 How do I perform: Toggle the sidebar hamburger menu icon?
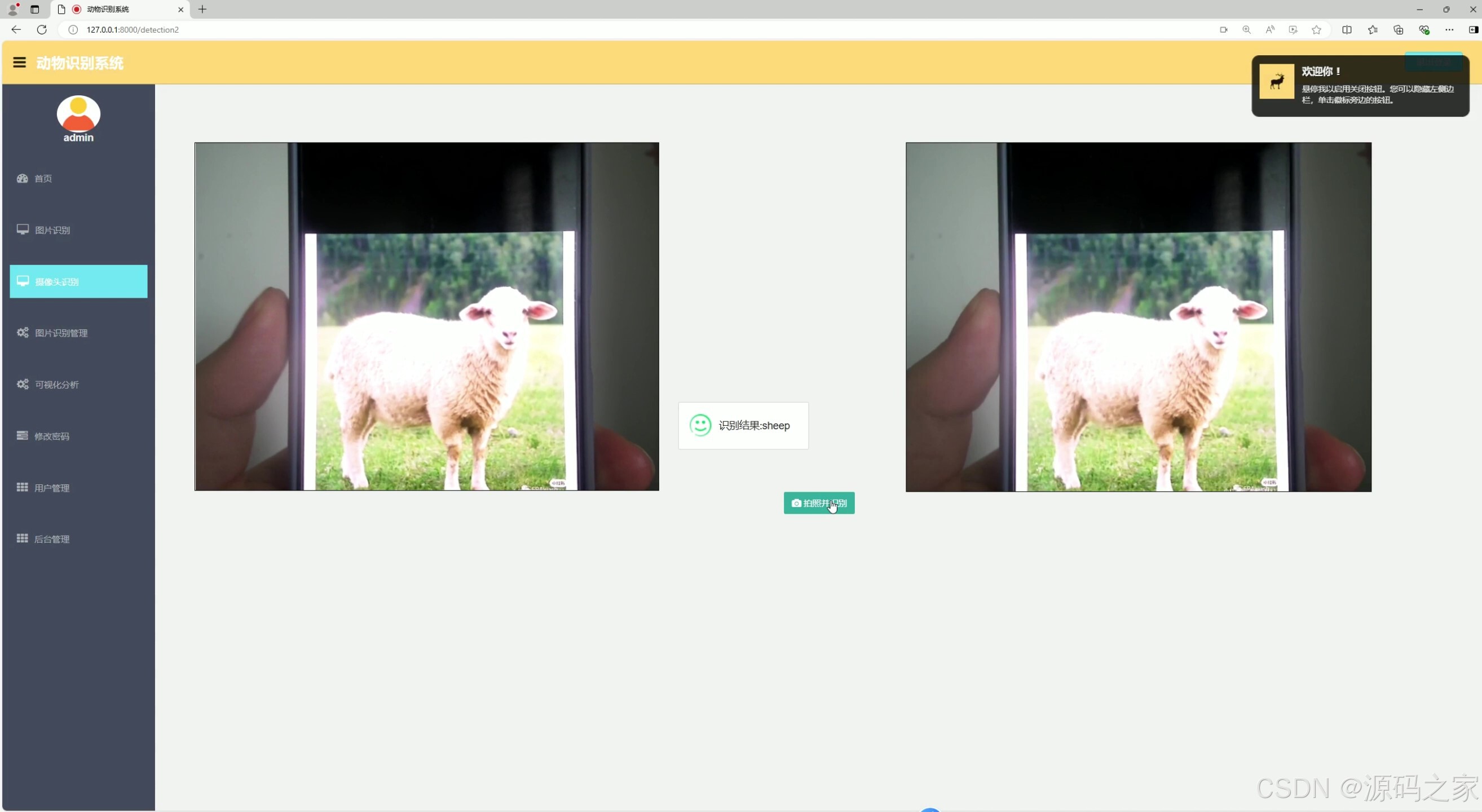19,63
